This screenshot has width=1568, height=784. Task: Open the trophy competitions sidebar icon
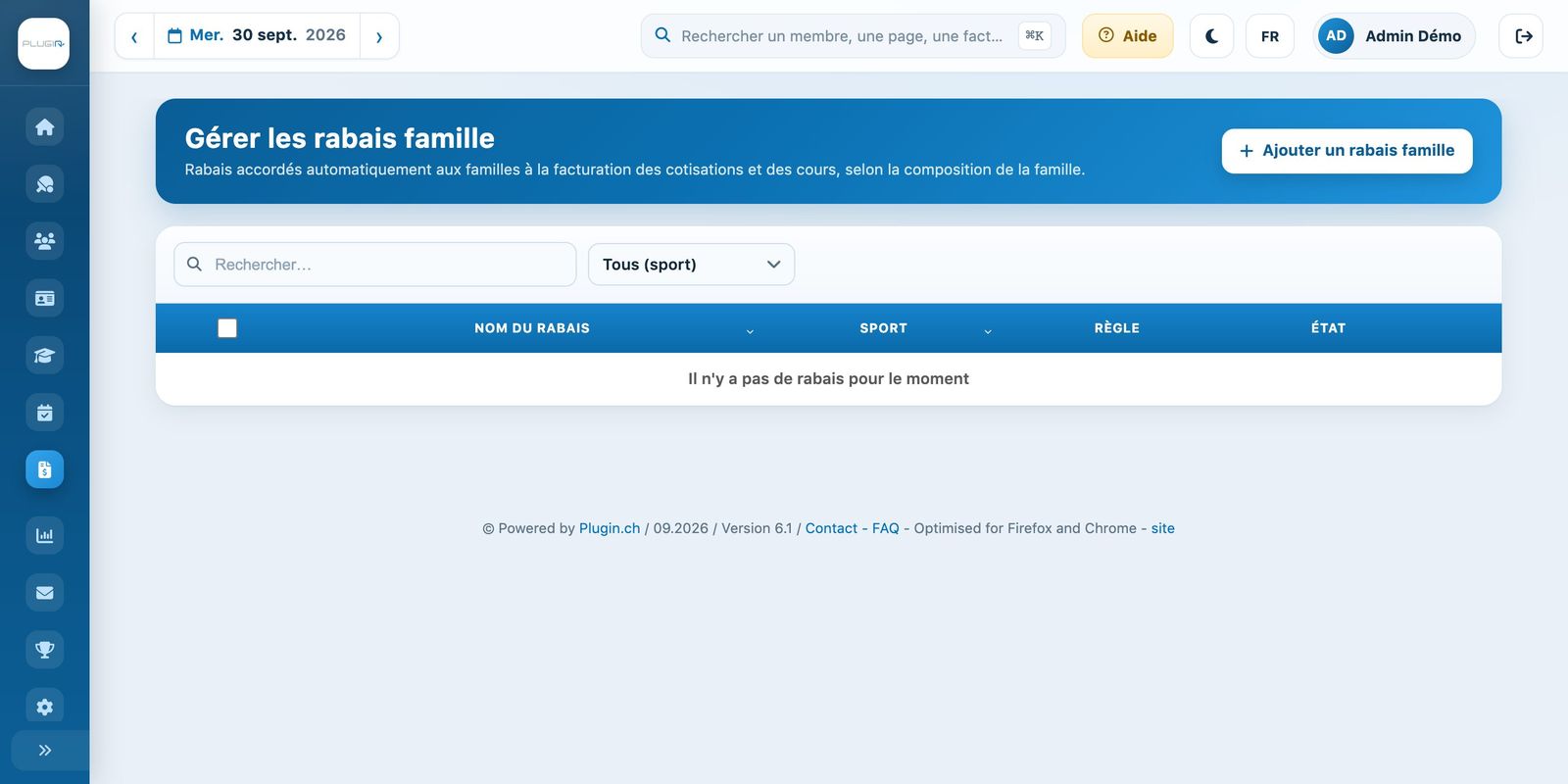click(x=45, y=650)
